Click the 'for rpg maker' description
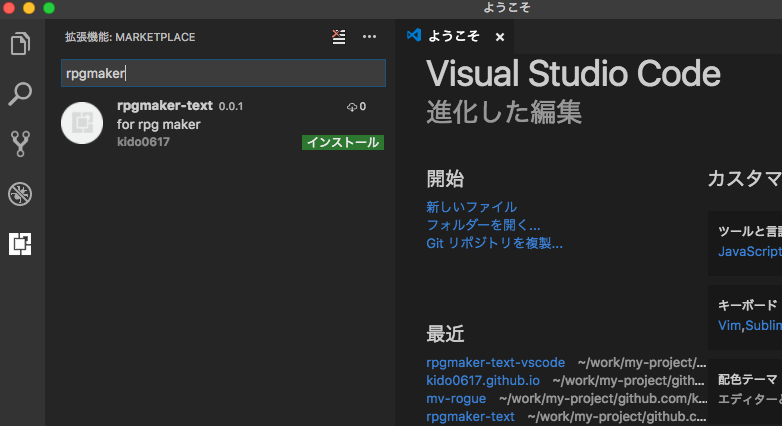 click(x=159, y=124)
